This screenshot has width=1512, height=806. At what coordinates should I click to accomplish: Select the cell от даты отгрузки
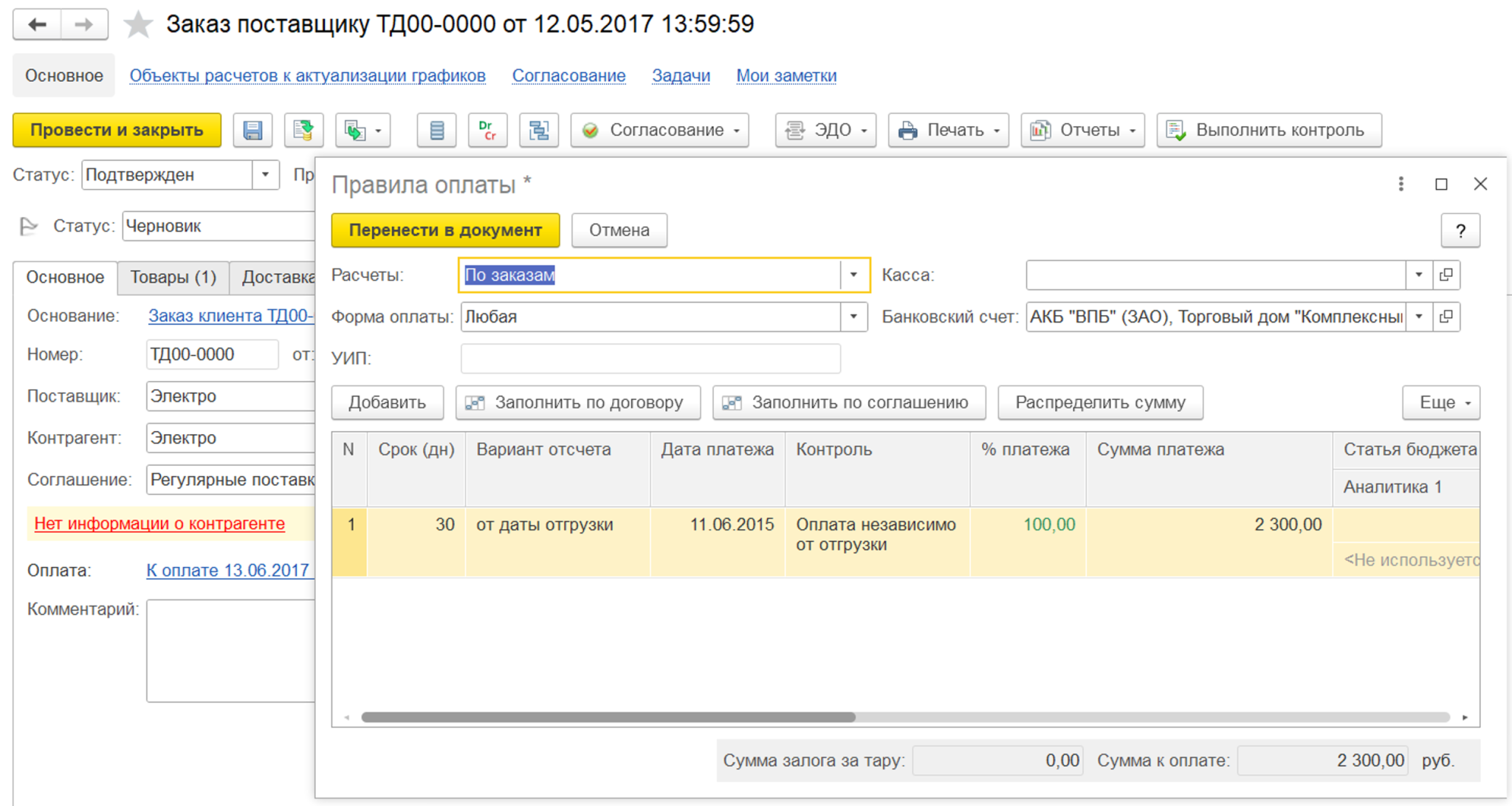point(558,542)
